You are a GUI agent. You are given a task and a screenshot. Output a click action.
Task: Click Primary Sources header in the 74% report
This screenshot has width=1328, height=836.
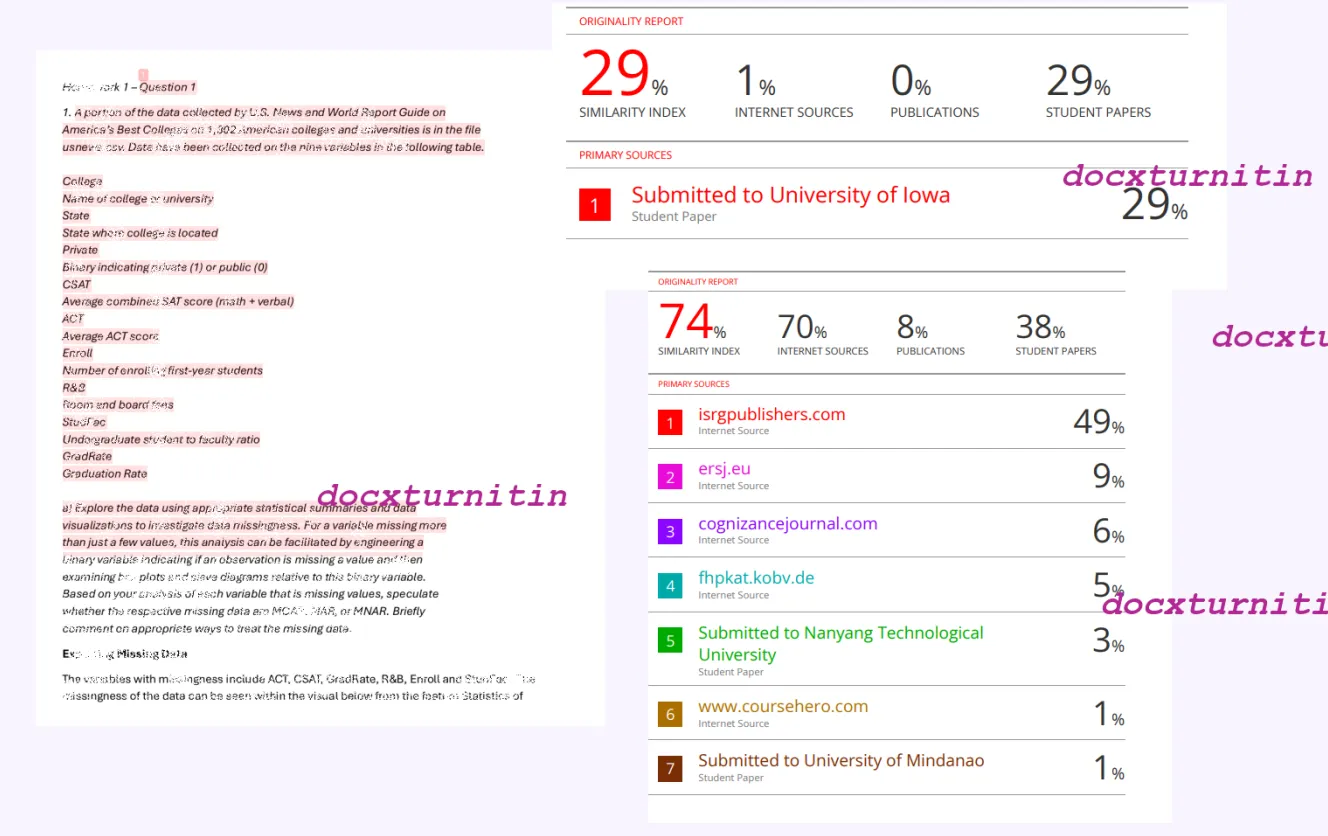coord(693,384)
